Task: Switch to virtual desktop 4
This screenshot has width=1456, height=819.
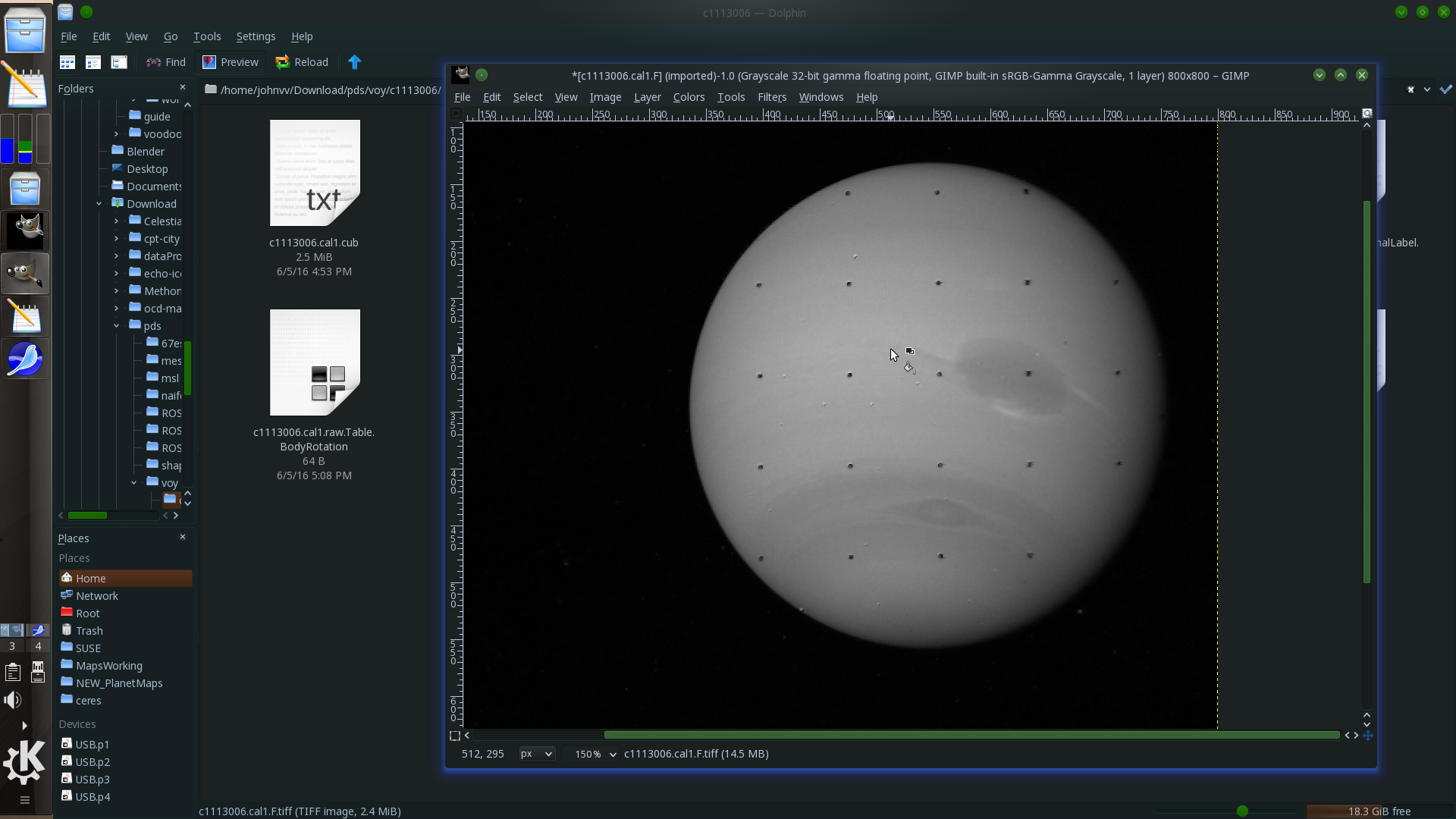Action: pos(38,646)
